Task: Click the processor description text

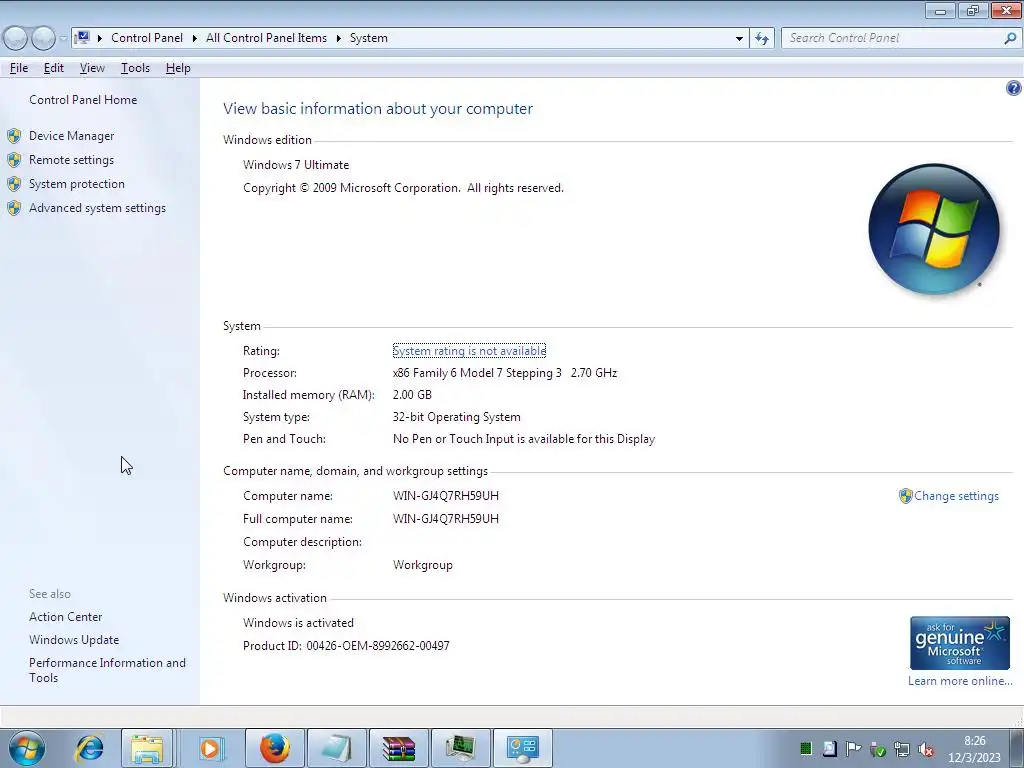Action: pyautogui.click(x=505, y=374)
